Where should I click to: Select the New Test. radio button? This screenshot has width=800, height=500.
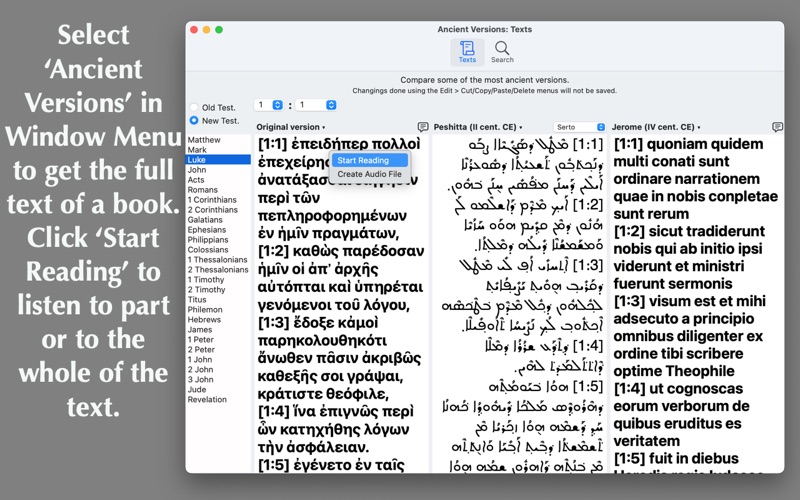pyautogui.click(x=194, y=120)
